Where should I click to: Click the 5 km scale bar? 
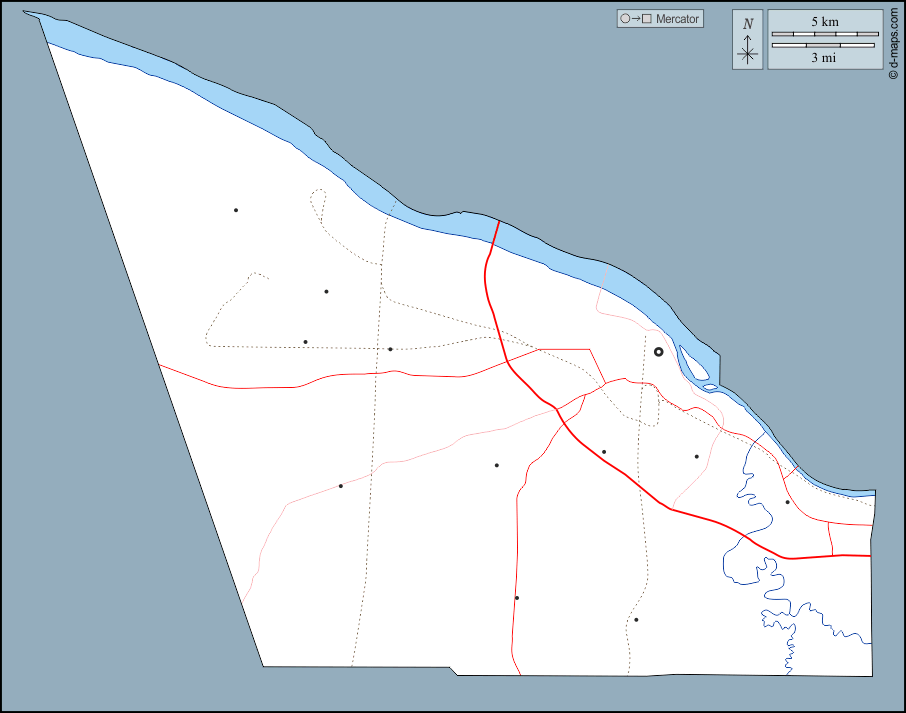click(x=825, y=34)
